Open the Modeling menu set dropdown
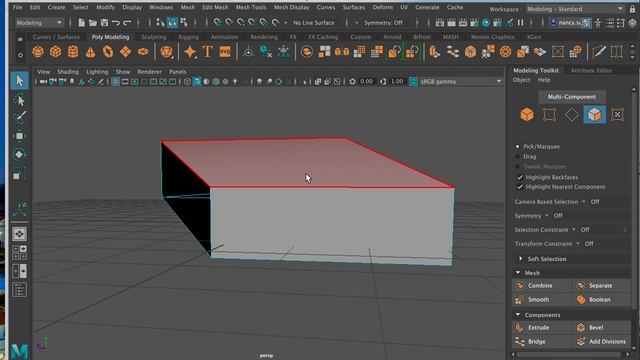 tap(39, 23)
